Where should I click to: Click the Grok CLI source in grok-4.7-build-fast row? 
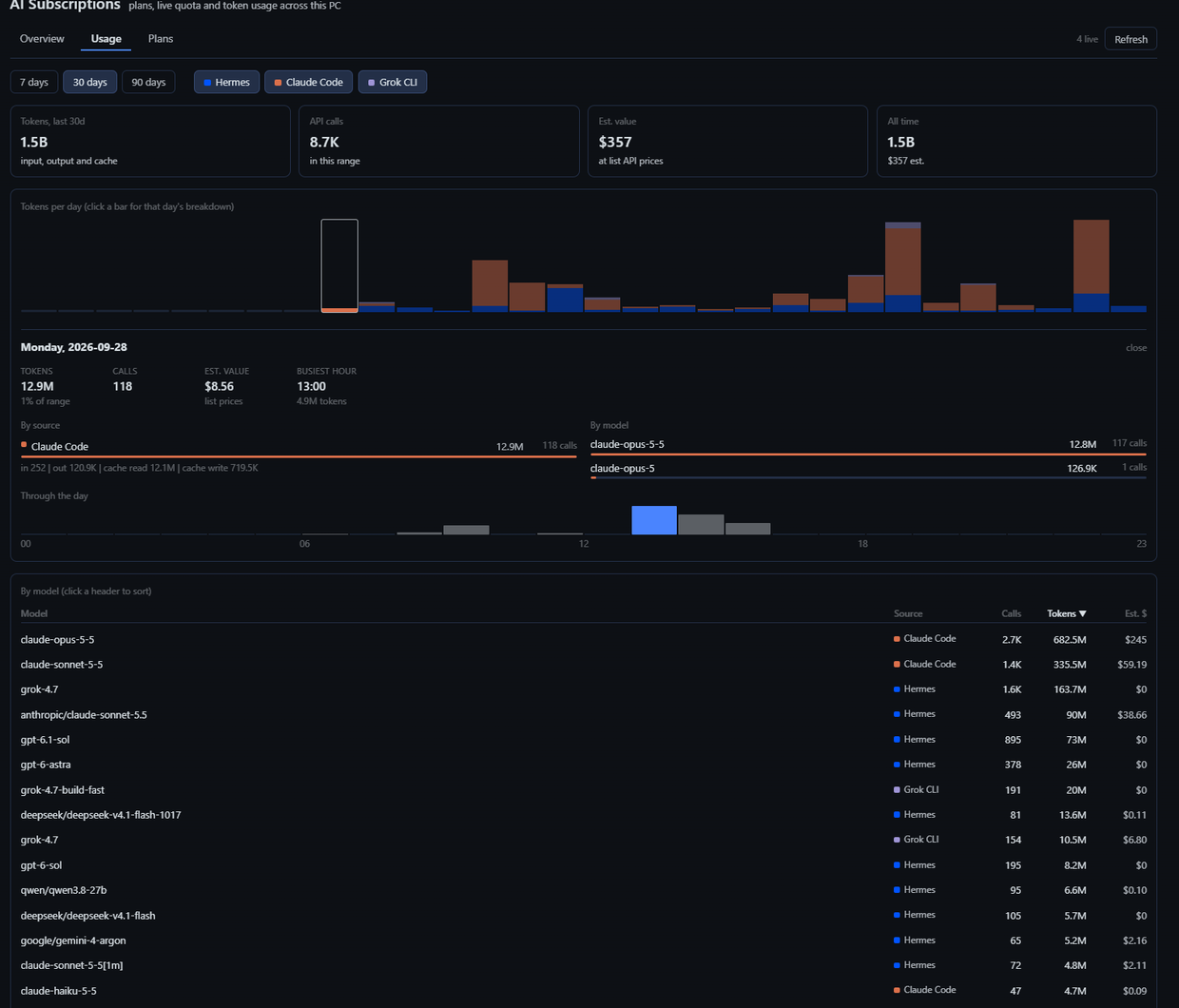tap(916, 790)
